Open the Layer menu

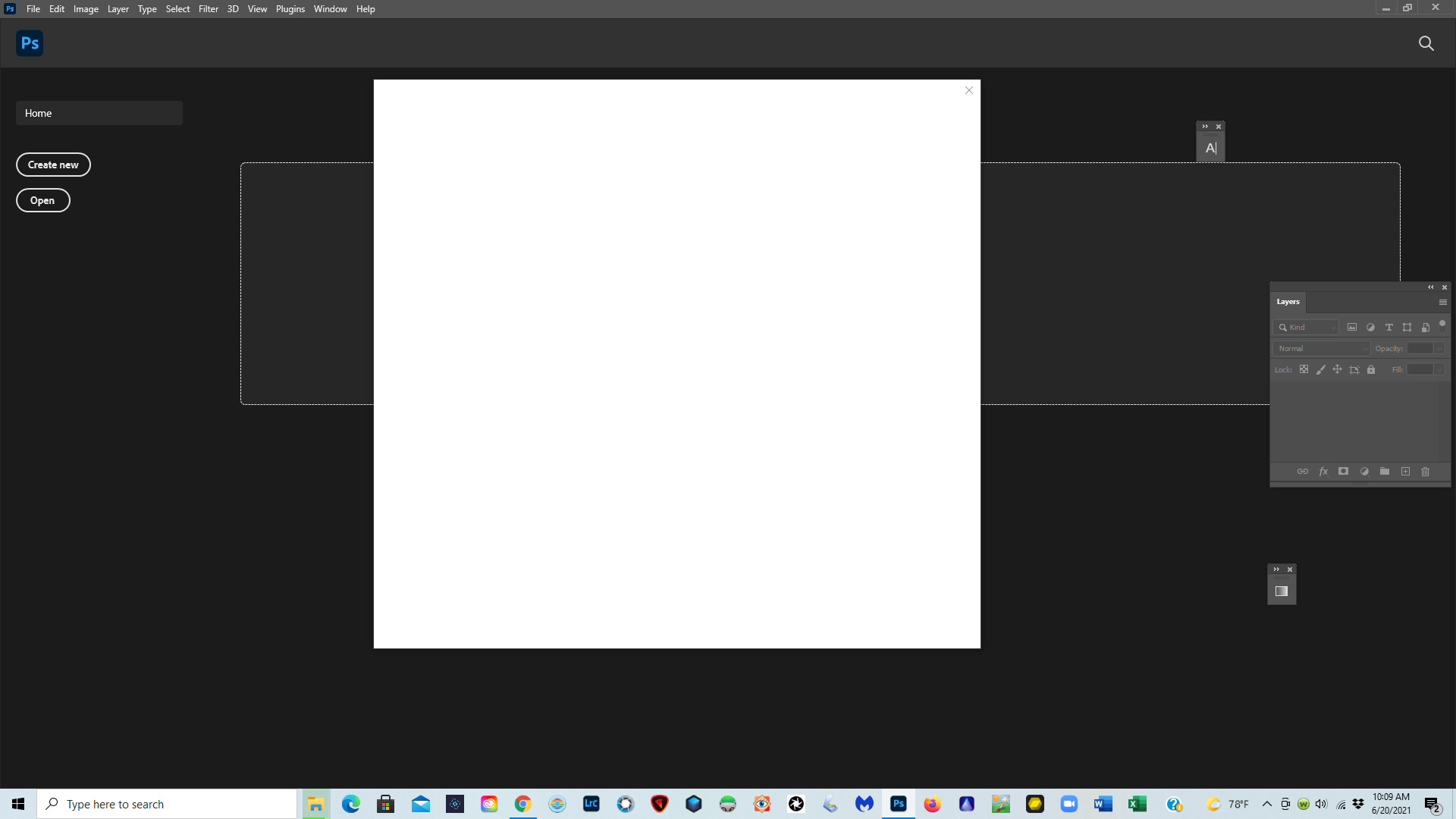coord(118,9)
